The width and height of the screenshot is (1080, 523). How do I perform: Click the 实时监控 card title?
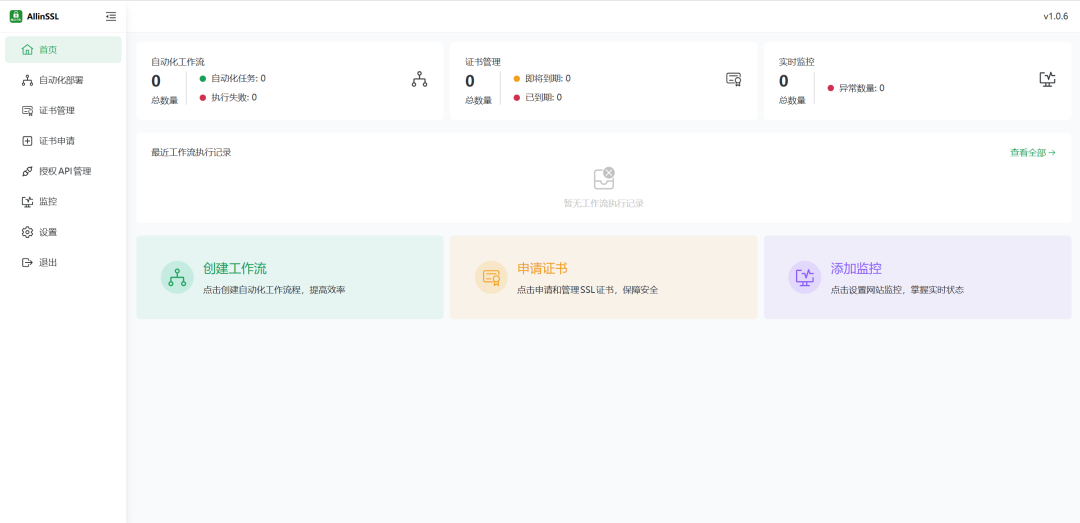click(x=797, y=61)
